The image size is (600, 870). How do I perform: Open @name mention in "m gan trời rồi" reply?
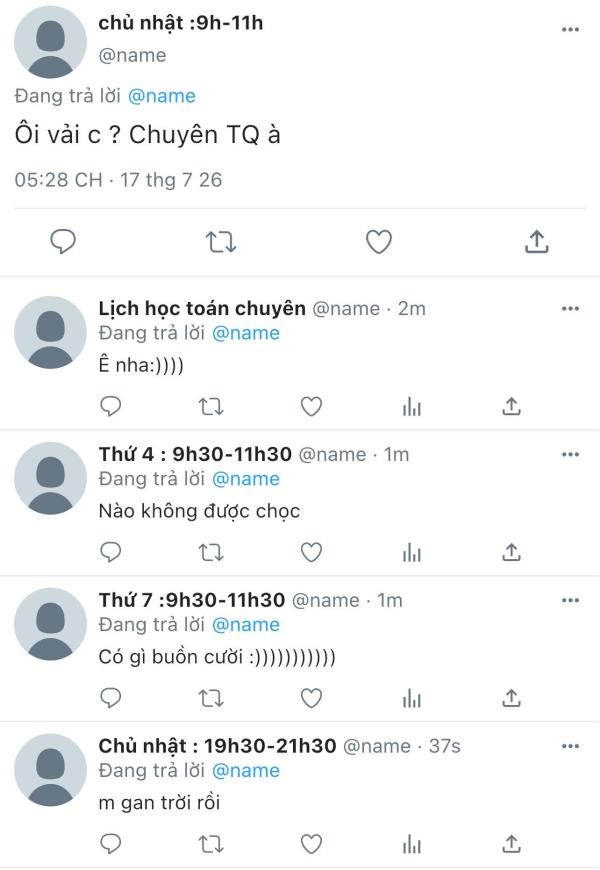(x=246, y=771)
